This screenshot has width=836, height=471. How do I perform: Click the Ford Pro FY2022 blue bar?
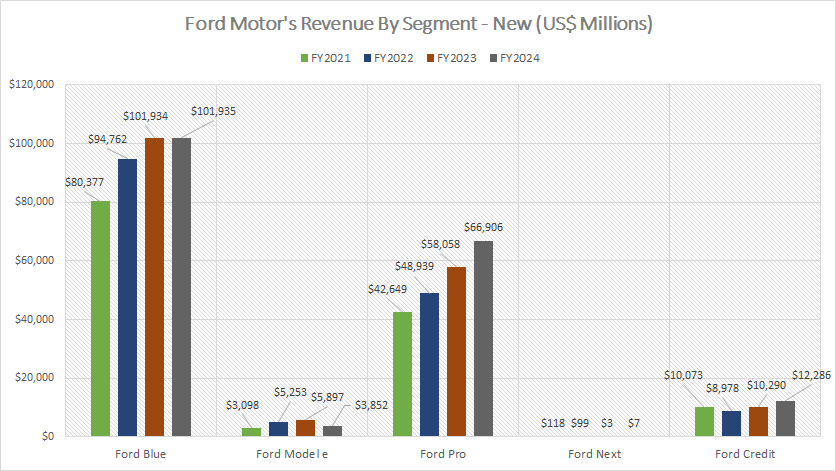point(430,365)
